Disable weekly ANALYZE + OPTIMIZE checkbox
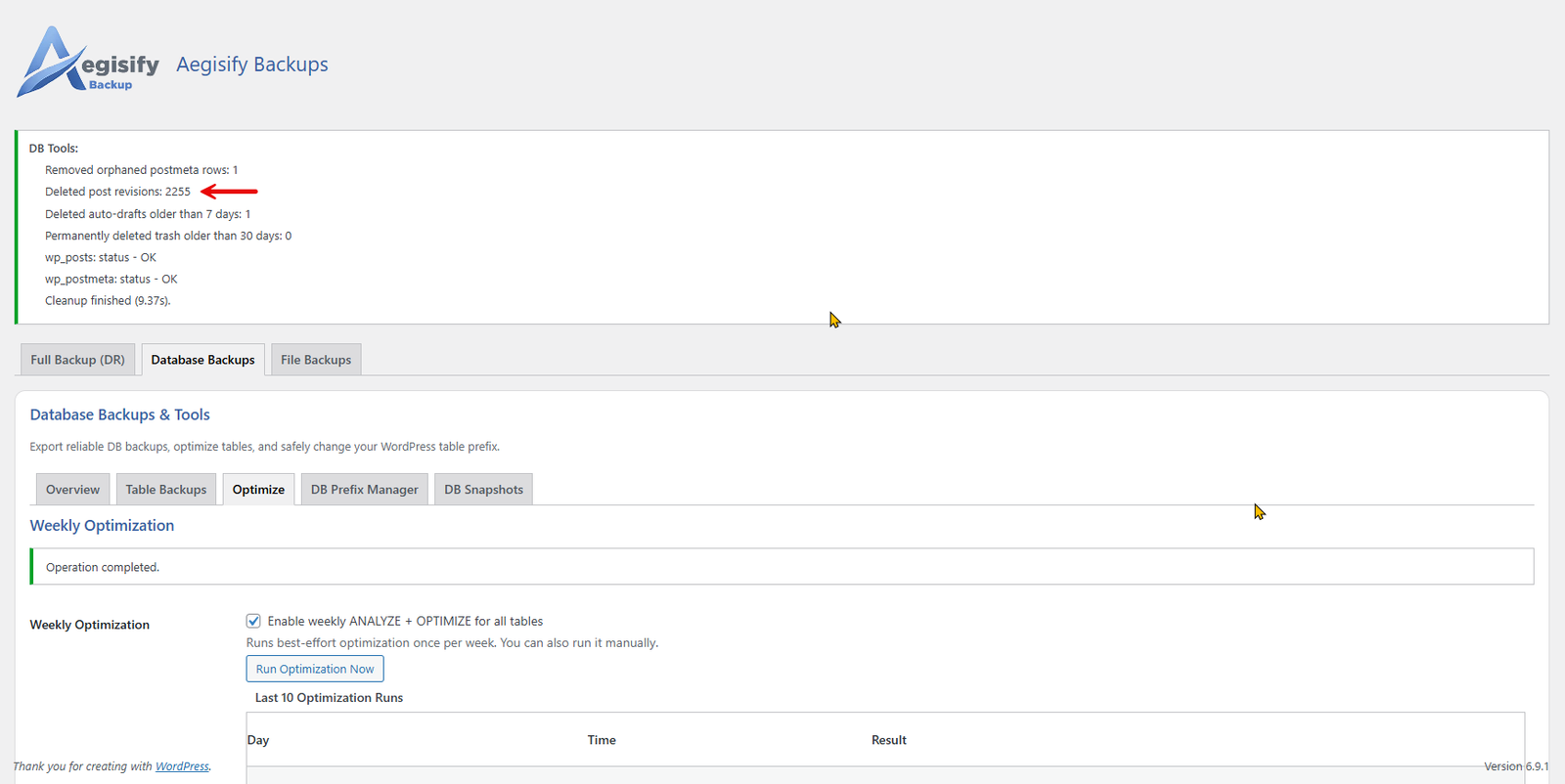 (253, 621)
